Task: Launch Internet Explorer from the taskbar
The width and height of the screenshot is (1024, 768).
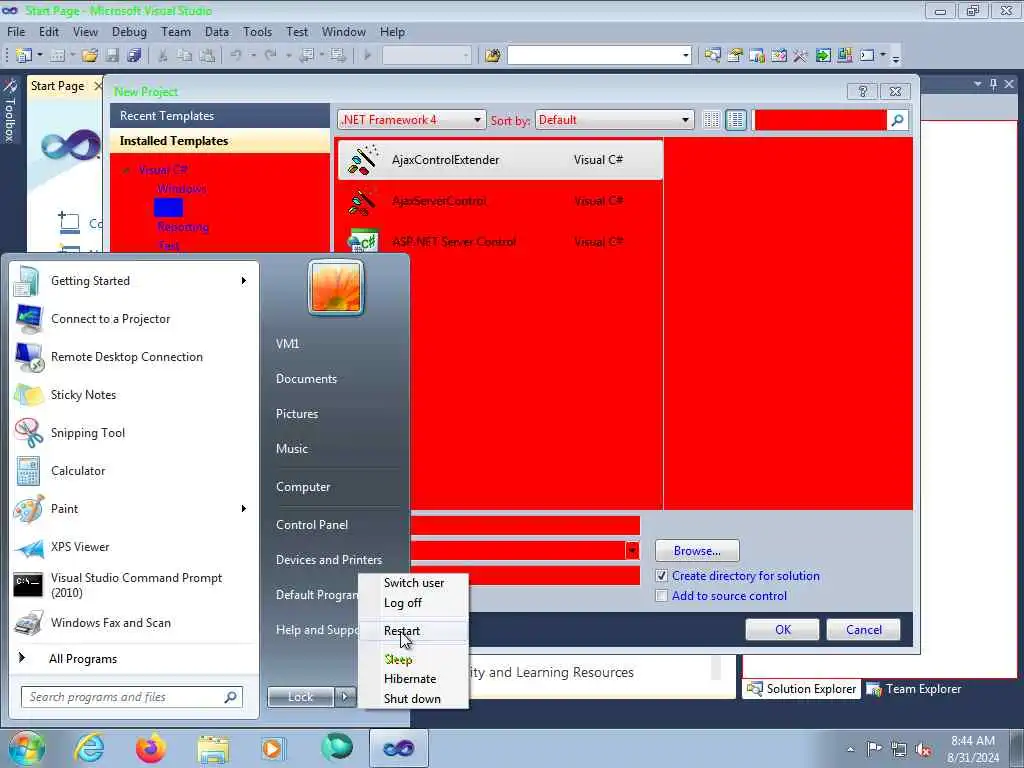Action: [x=89, y=748]
